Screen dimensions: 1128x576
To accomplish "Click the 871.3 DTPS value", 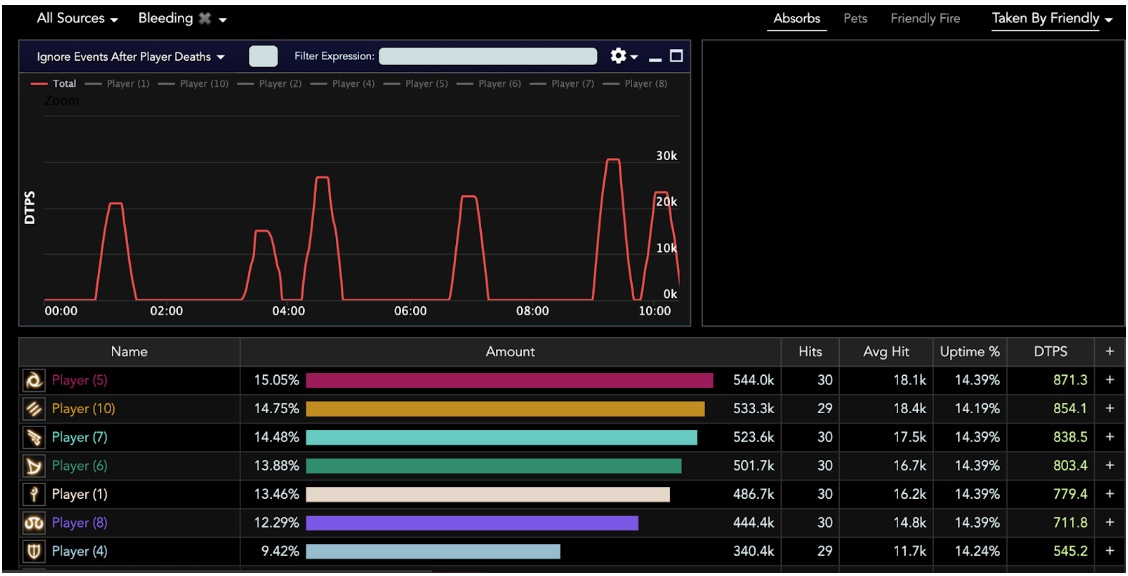I will (1070, 380).
